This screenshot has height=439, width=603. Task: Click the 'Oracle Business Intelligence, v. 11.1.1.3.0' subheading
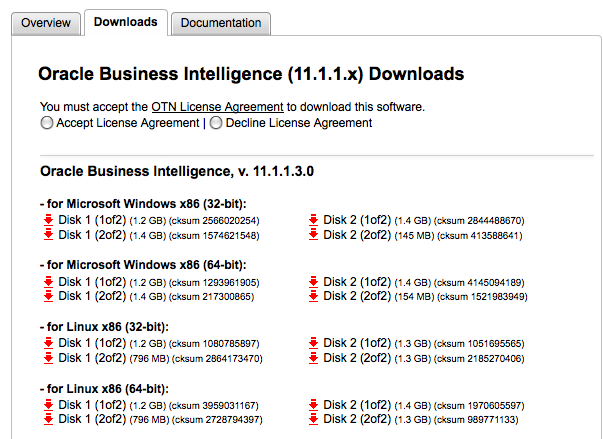tap(177, 171)
